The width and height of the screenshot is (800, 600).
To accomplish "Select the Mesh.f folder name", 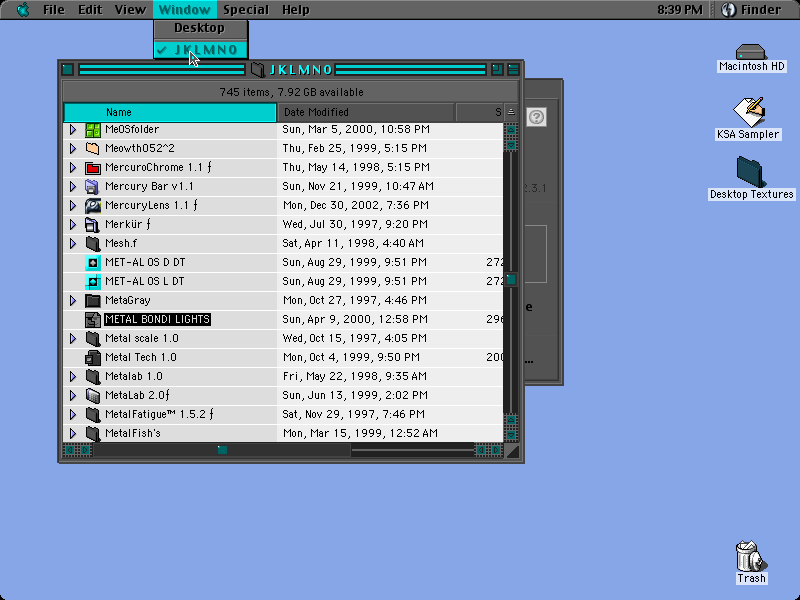I will pyautogui.click(x=121, y=243).
